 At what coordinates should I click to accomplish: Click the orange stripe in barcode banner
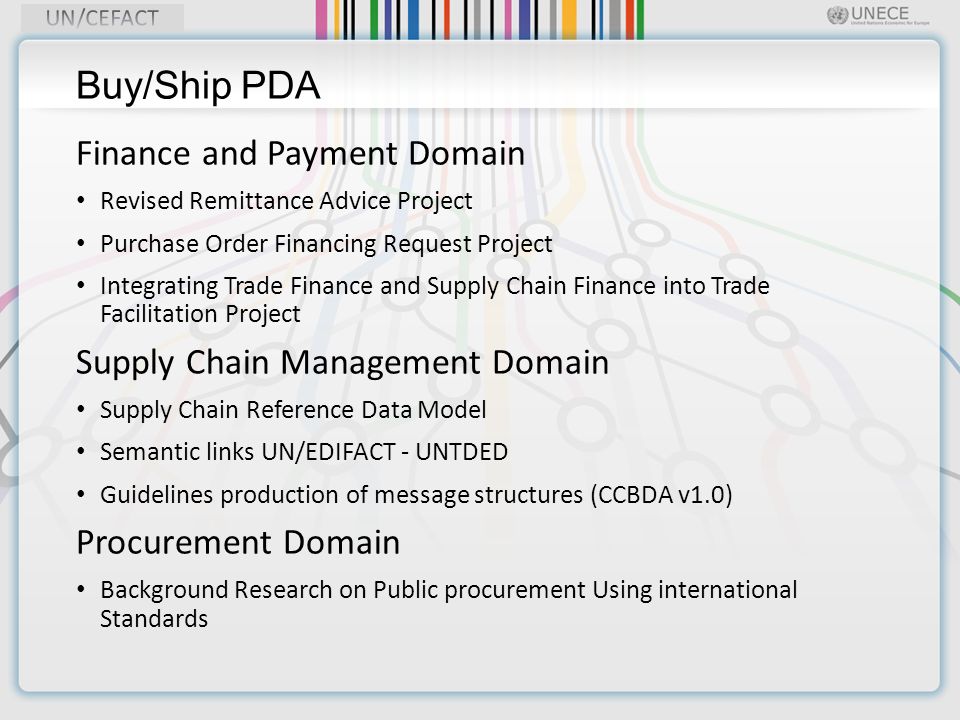(x=569, y=20)
